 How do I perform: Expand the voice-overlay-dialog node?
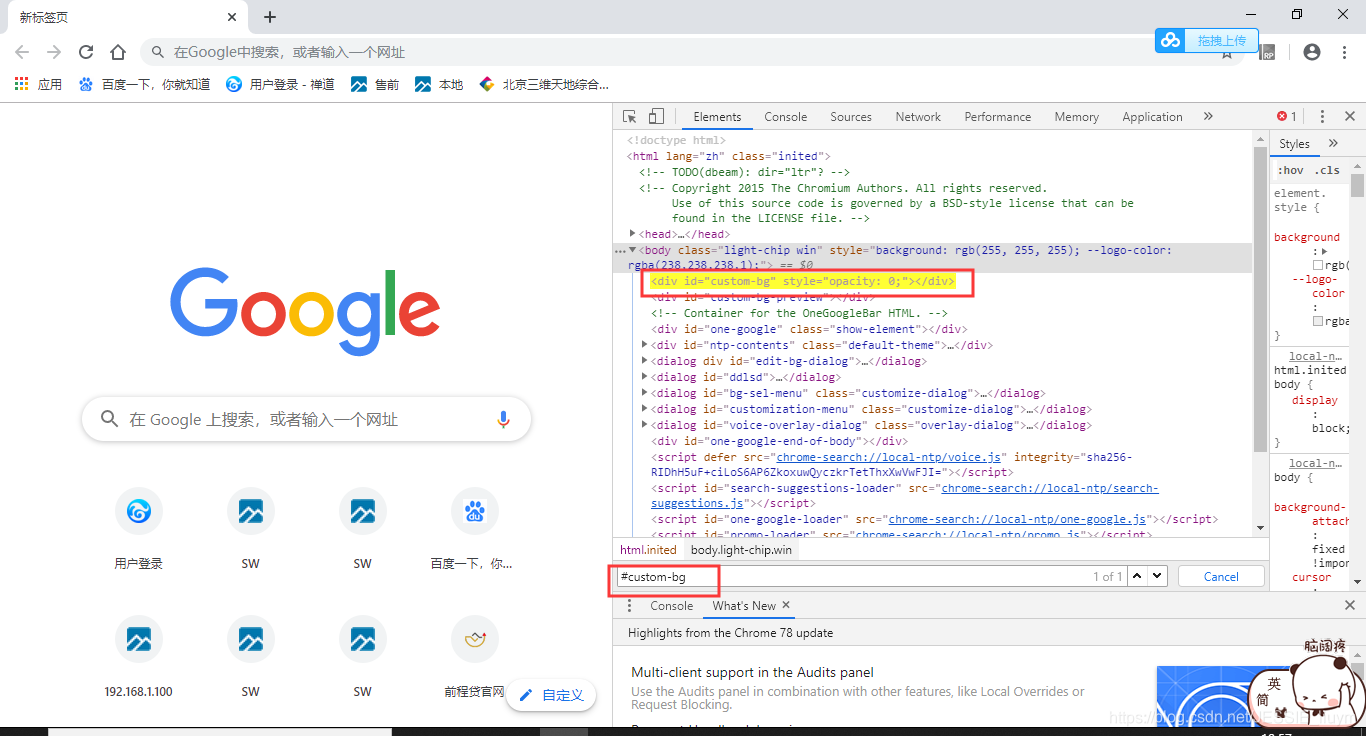point(645,425)
